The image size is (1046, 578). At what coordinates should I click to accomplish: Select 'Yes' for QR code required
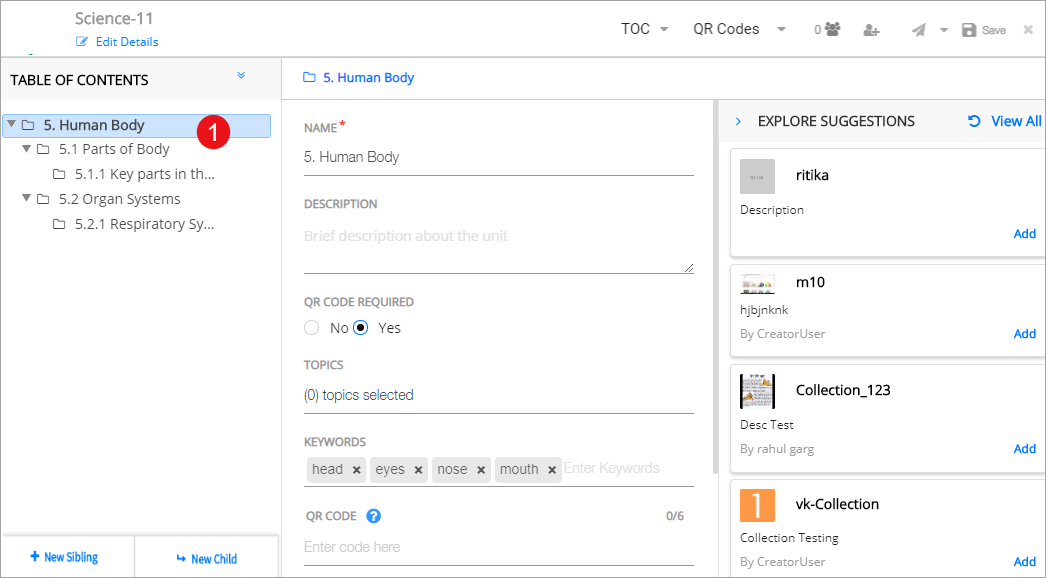coord(361,328)
